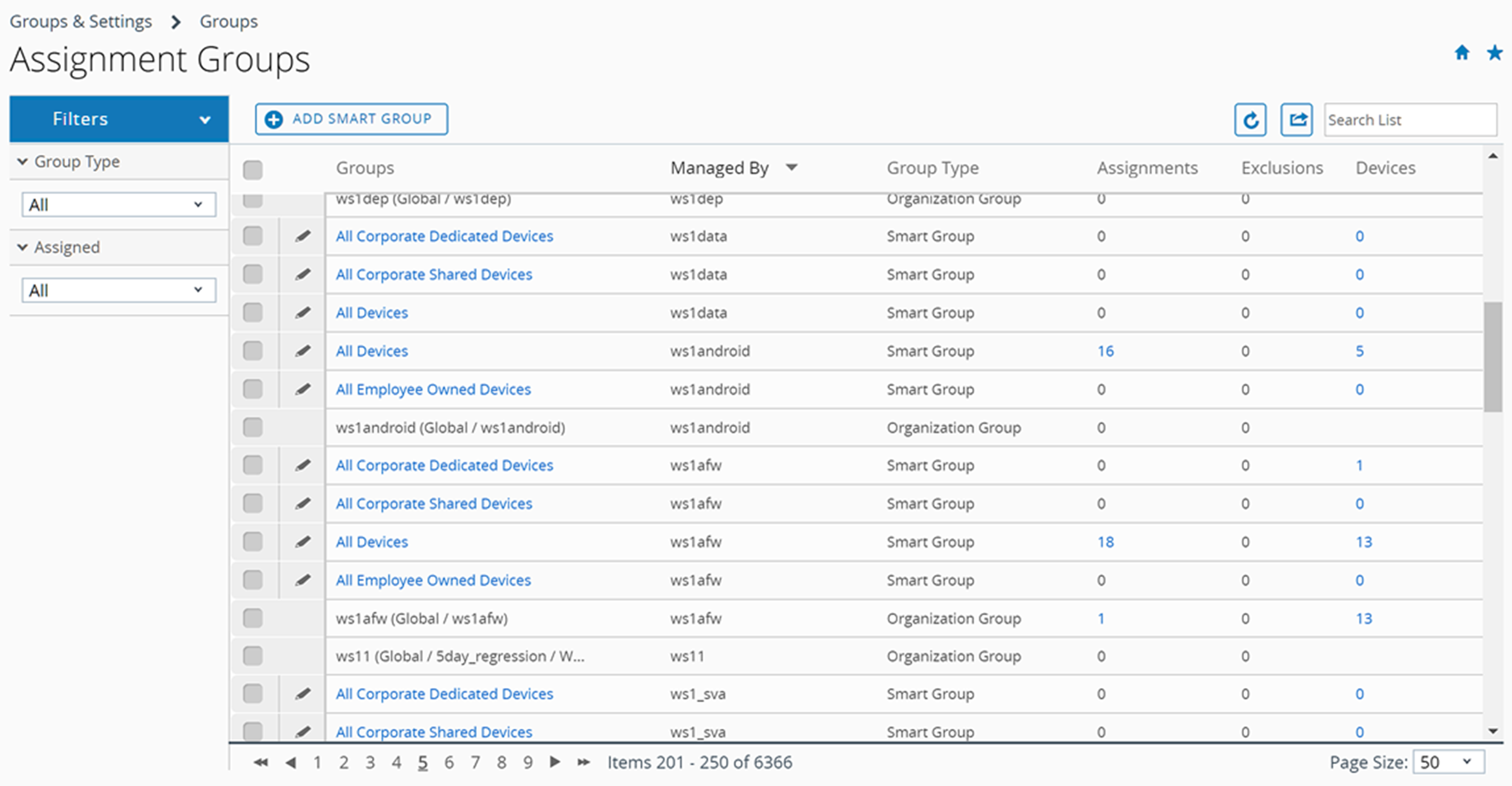Click the export/share icon
Image resolution: width=1512 pixels, height=786 pixels.
coord(1297,119)
